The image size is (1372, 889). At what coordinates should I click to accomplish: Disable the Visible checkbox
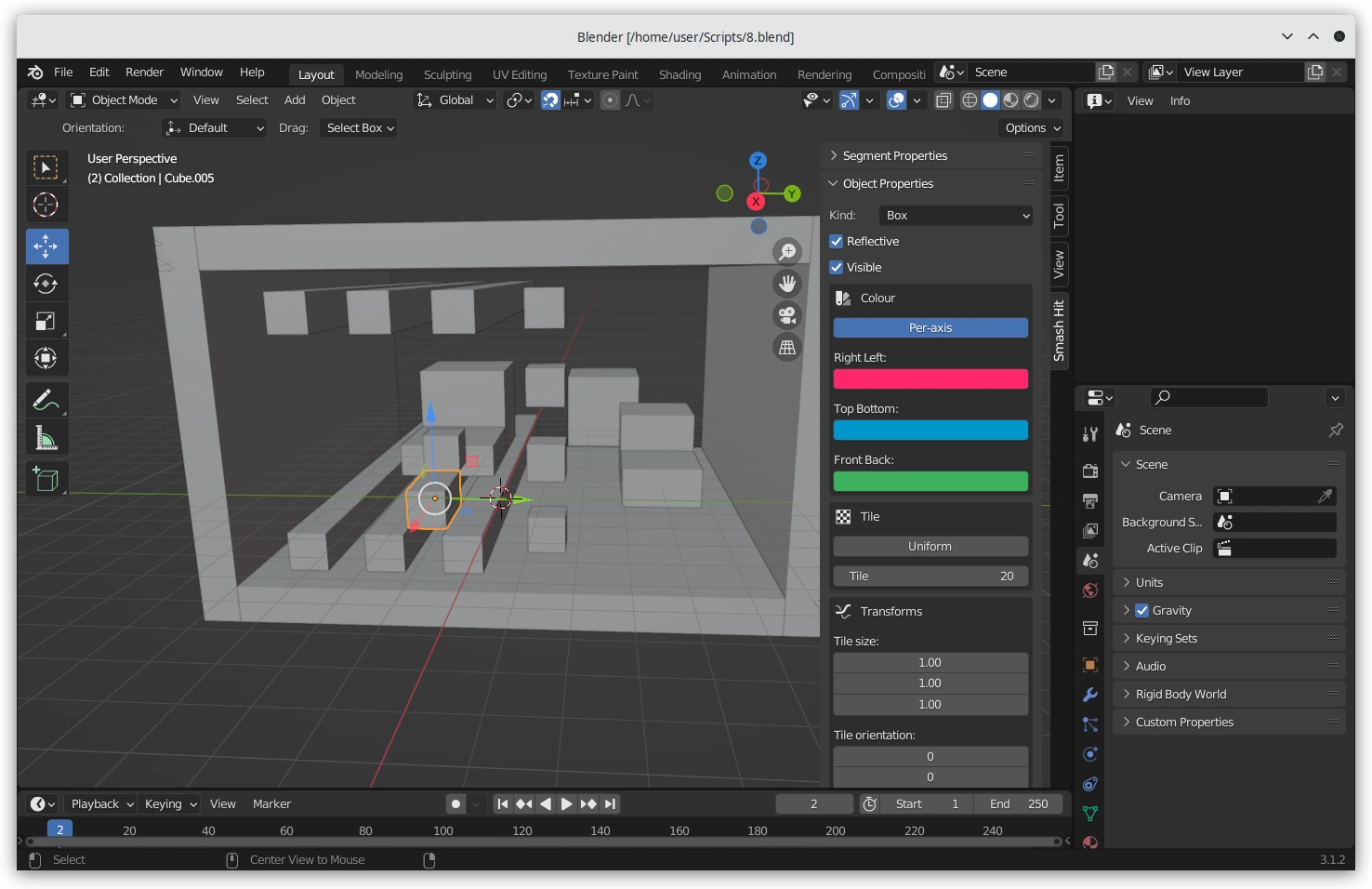pos(837,268)
